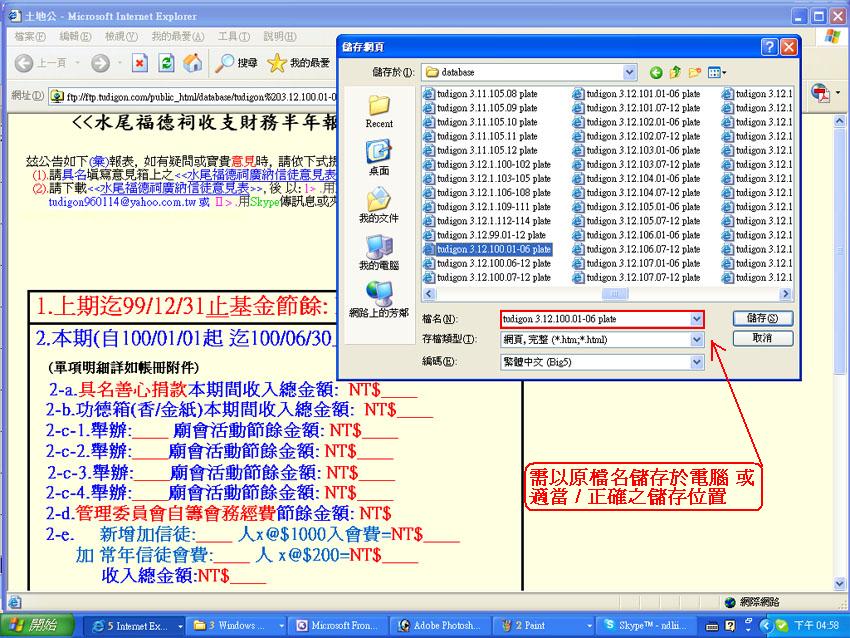Expand the 存檔類型 file type dropdown

click(x=697, y=339)
